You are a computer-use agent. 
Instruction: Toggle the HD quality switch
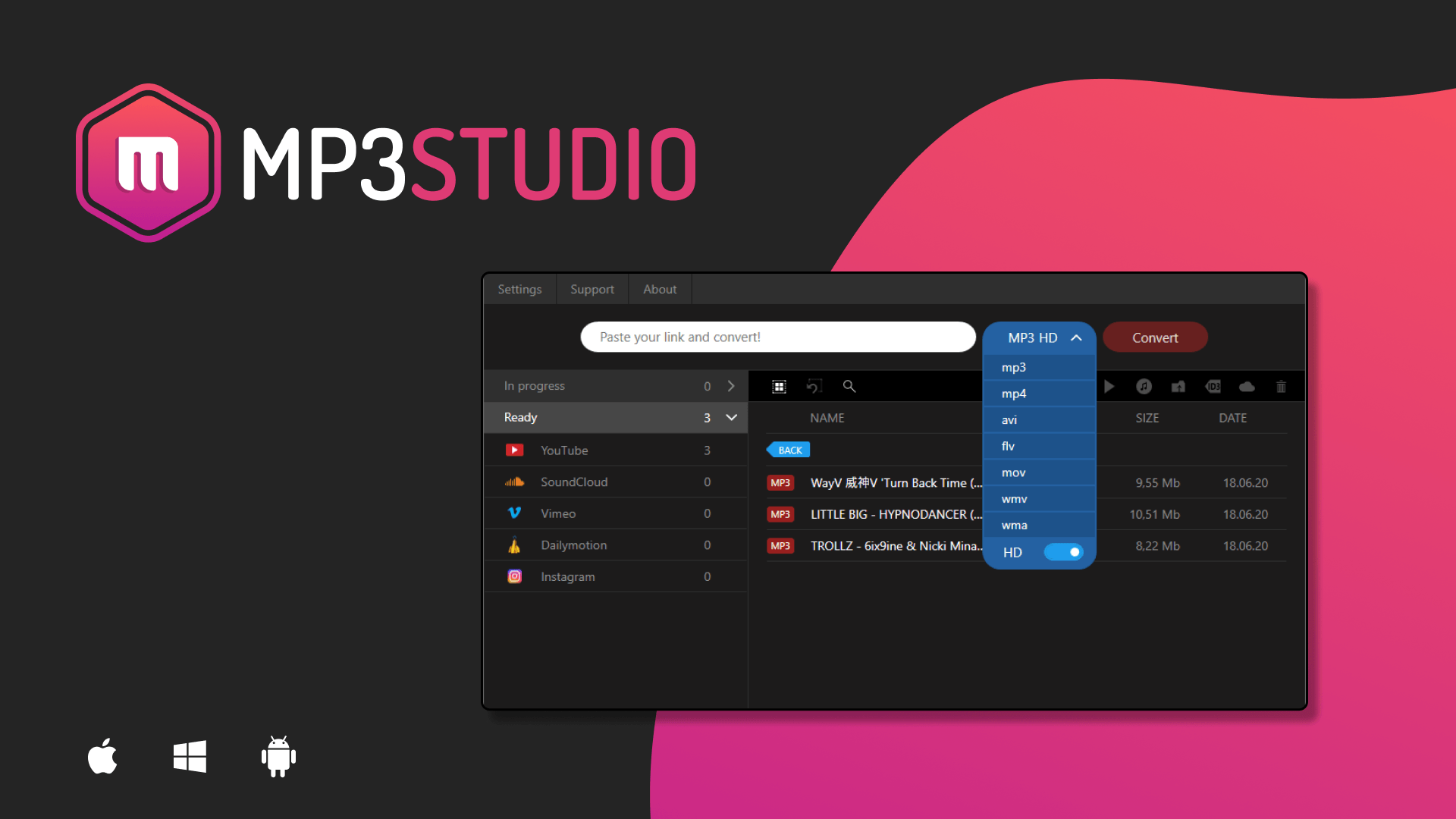1063,552
